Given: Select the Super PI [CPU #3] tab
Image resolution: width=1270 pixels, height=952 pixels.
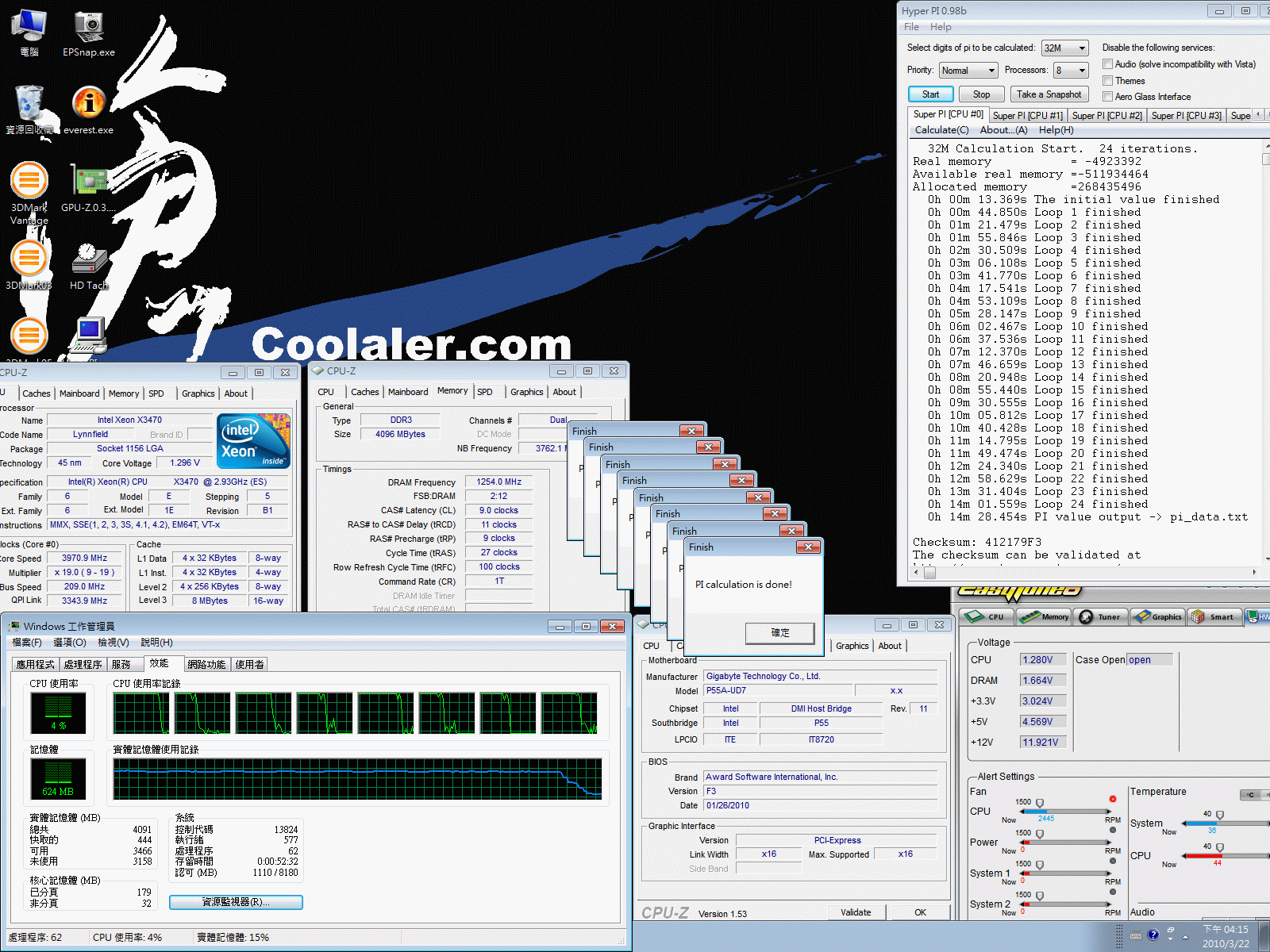Looking at the screenshot, I should [x=1186, y=116].
